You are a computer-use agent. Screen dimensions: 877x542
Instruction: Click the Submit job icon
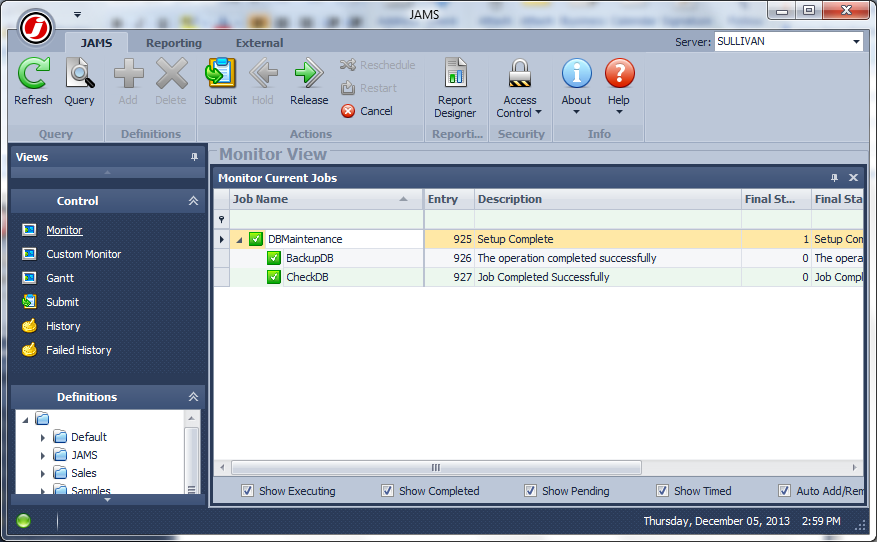tap(220, 73)
